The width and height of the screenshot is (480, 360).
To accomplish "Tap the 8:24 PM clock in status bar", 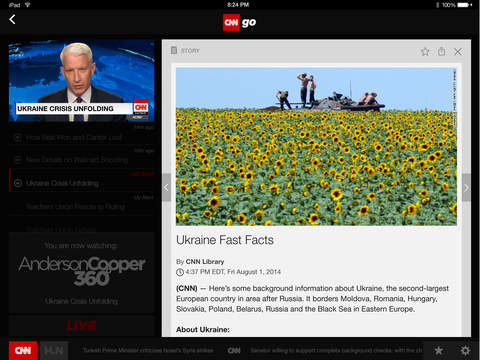I will tap(238, 5).
